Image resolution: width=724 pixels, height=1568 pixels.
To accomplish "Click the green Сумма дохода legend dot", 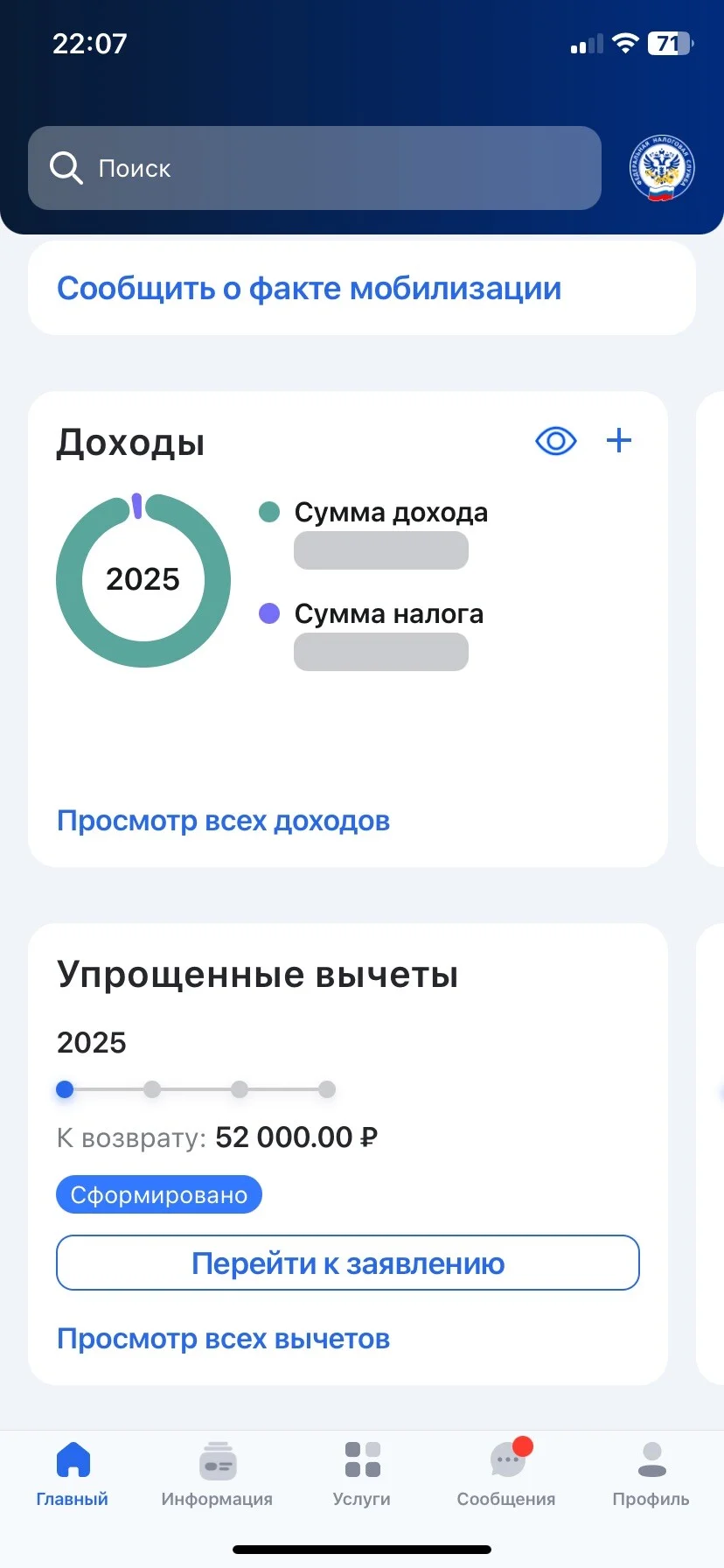I will (269, 512).
